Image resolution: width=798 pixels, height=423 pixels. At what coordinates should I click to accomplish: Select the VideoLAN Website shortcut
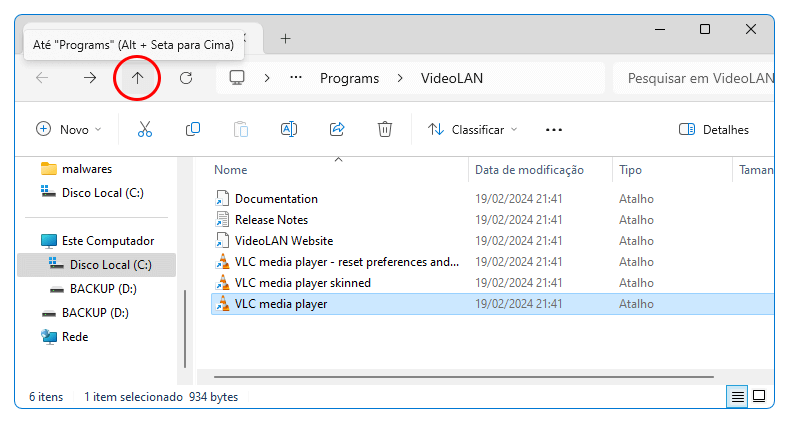[284, 240]
